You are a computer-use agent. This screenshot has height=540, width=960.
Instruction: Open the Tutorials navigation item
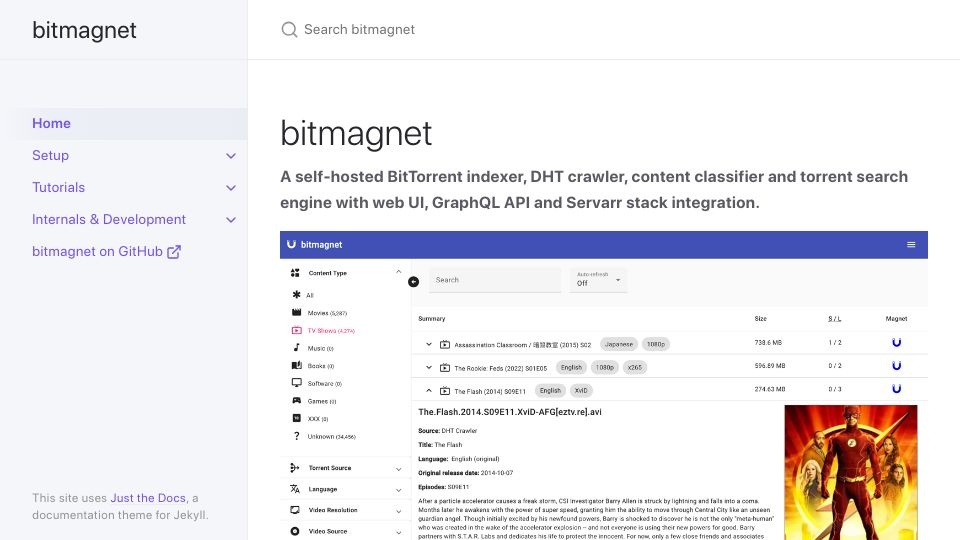pos(58,187)
